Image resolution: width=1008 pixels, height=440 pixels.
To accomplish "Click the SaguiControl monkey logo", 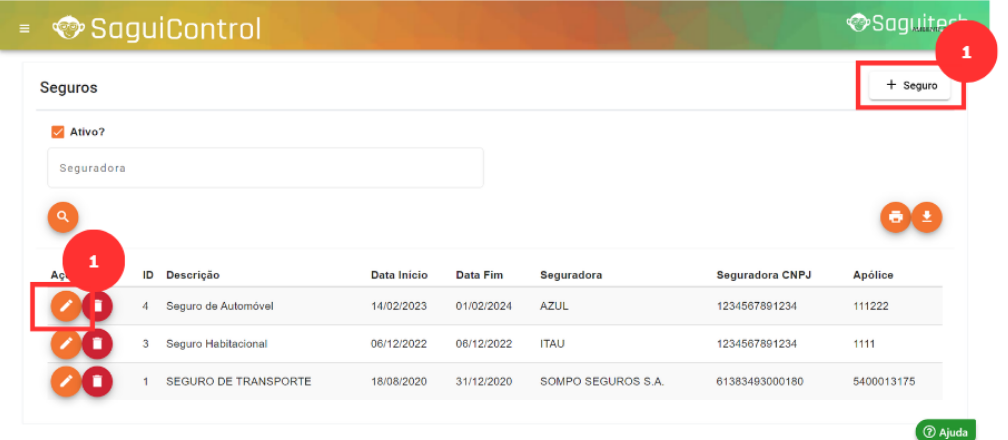I will [x=70, y=27].
